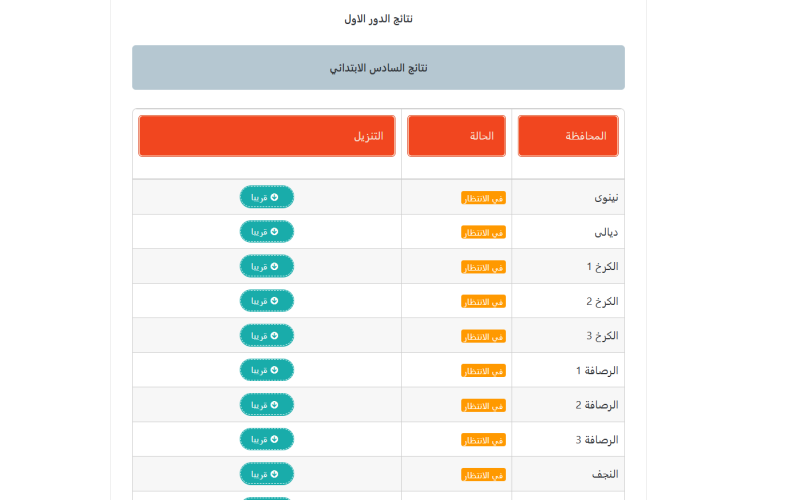
Task: Click the نتائج السادس الابتدائي banner
Action: point(378,68)
